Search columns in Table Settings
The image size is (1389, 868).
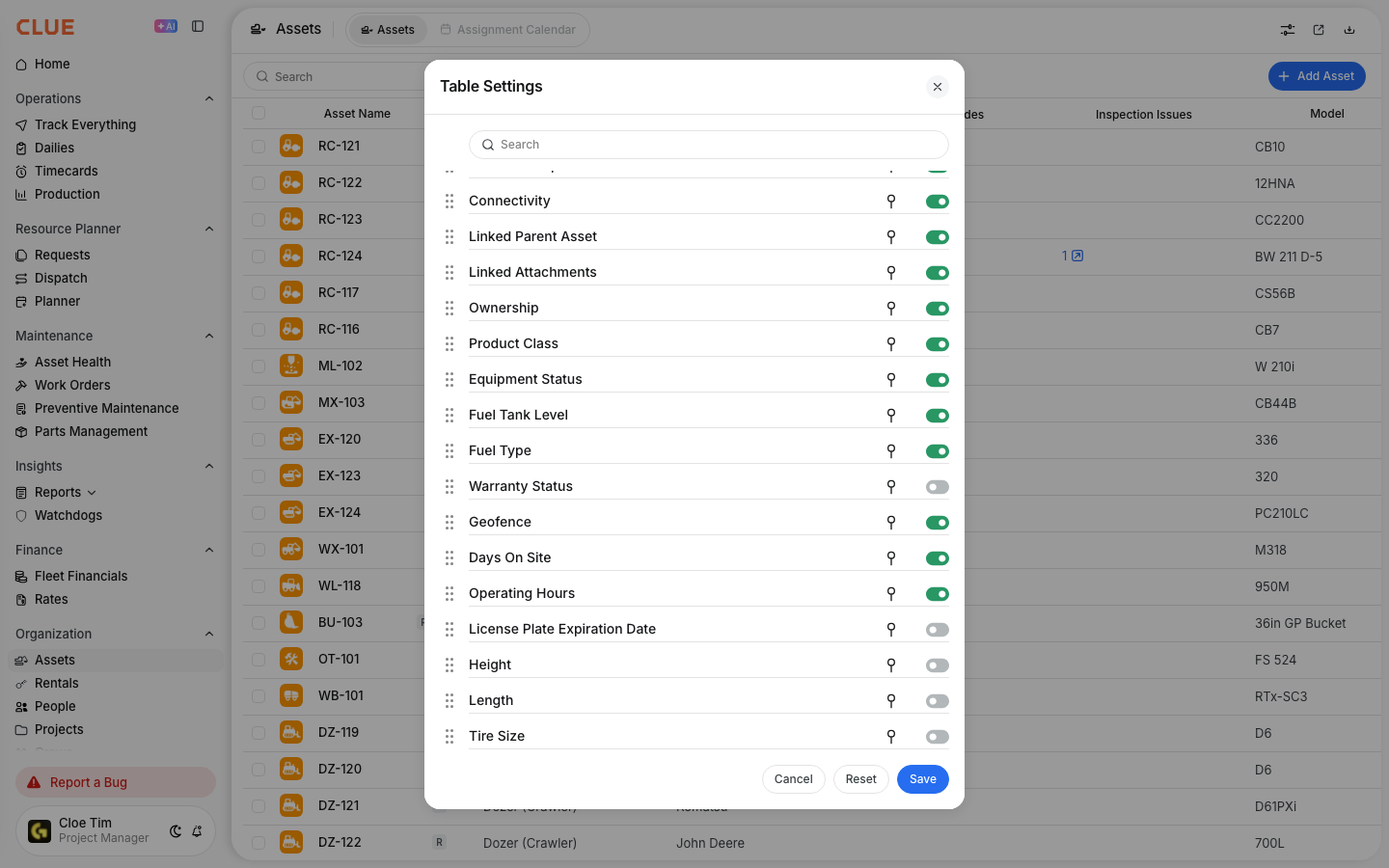point(709,145)
